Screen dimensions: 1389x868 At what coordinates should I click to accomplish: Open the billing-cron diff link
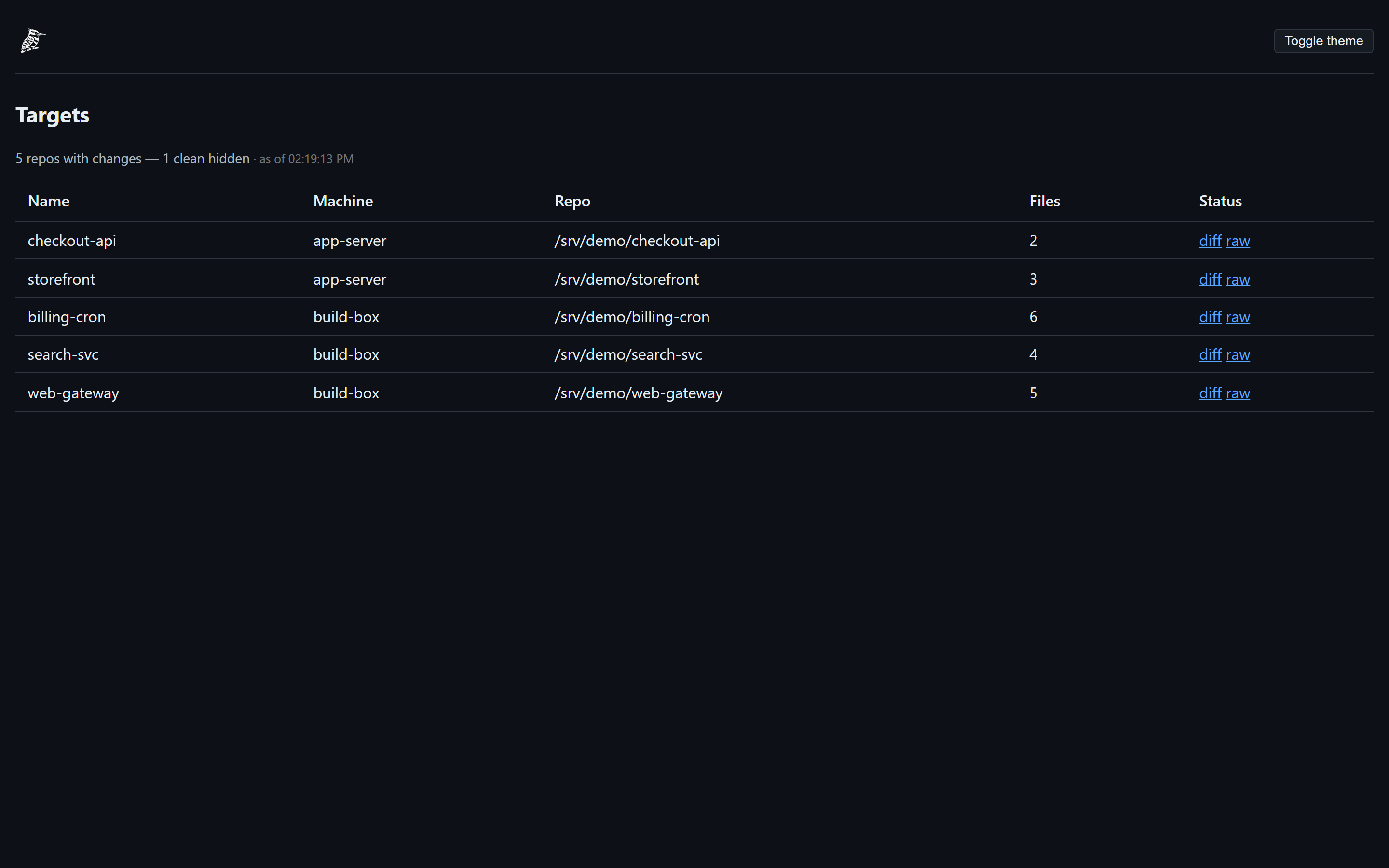(x=1210, y=317)
